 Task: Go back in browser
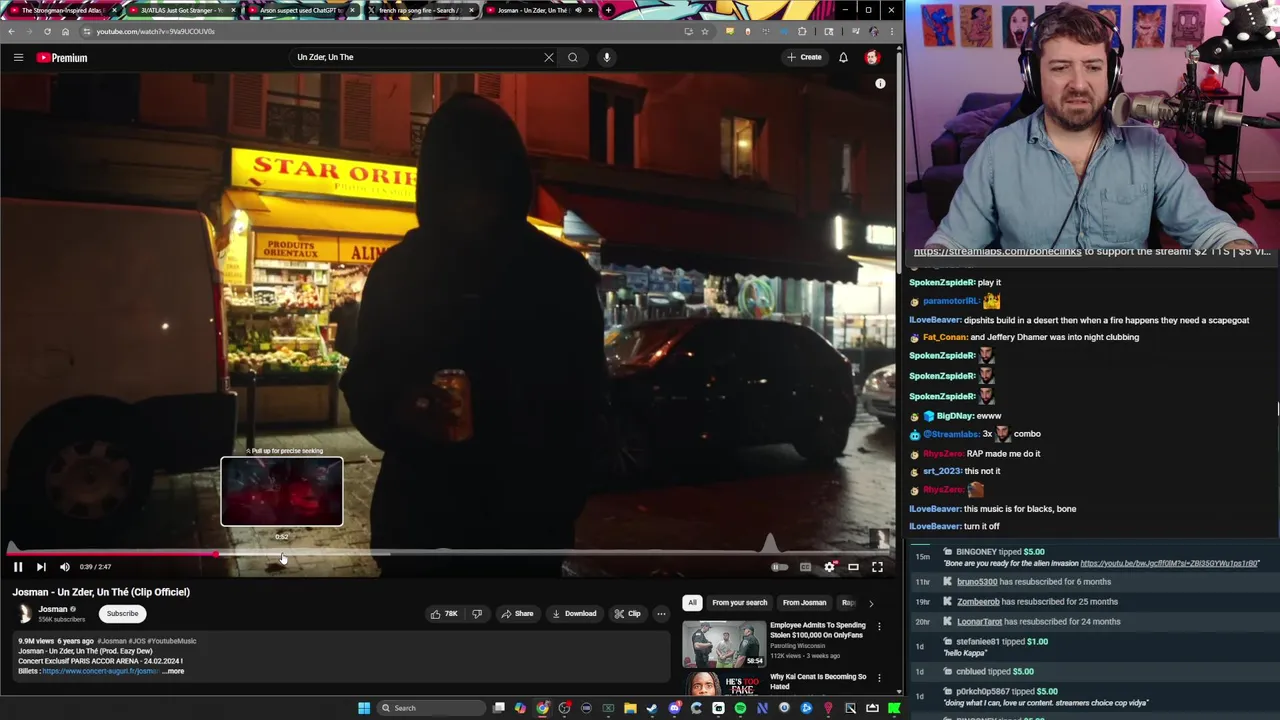coord(11,31)
